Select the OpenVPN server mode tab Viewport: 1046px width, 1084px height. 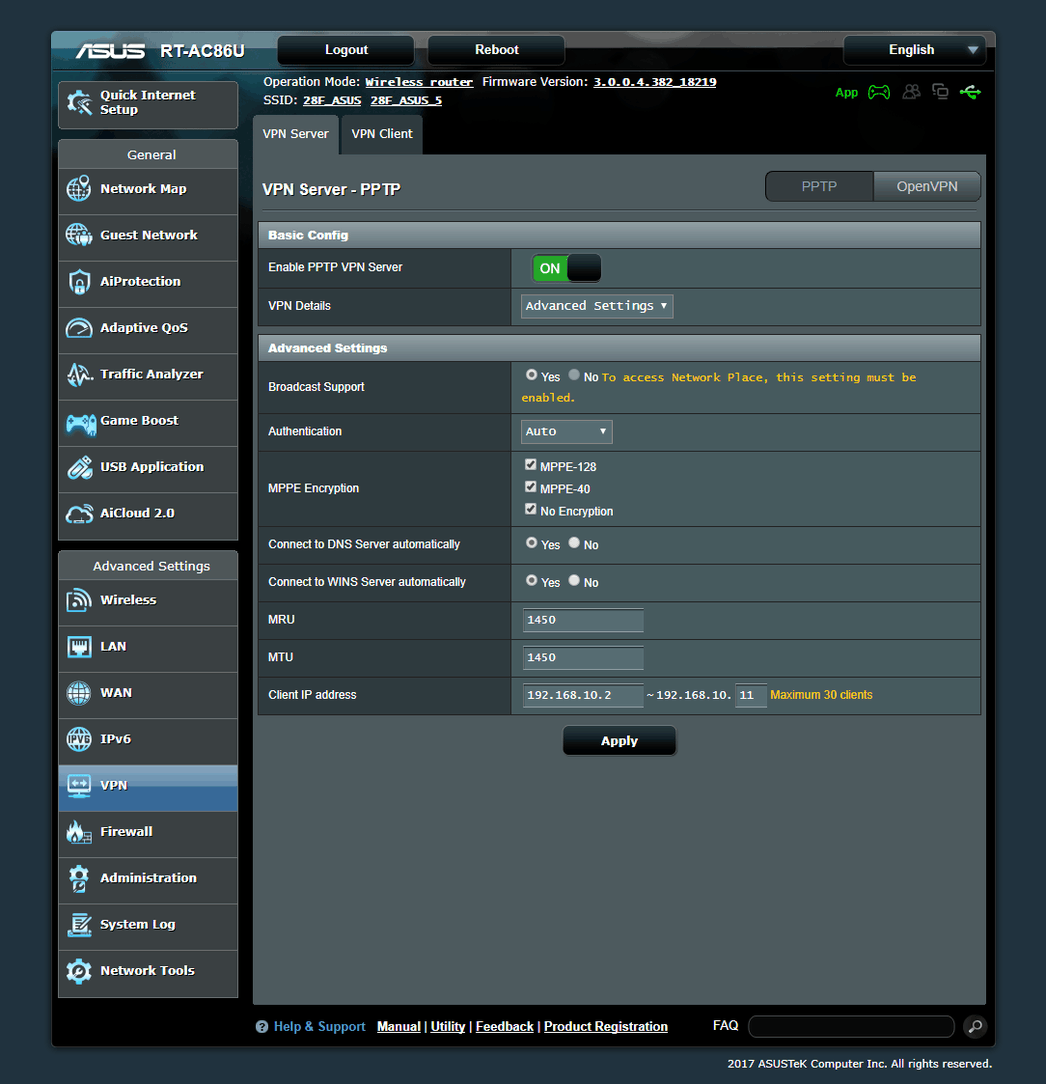(926, 187)
